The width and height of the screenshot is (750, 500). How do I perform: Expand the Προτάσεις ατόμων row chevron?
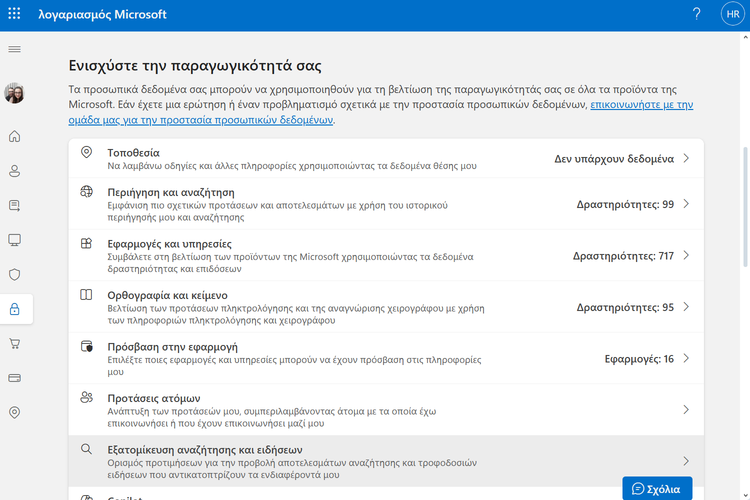tap(686, 410)
